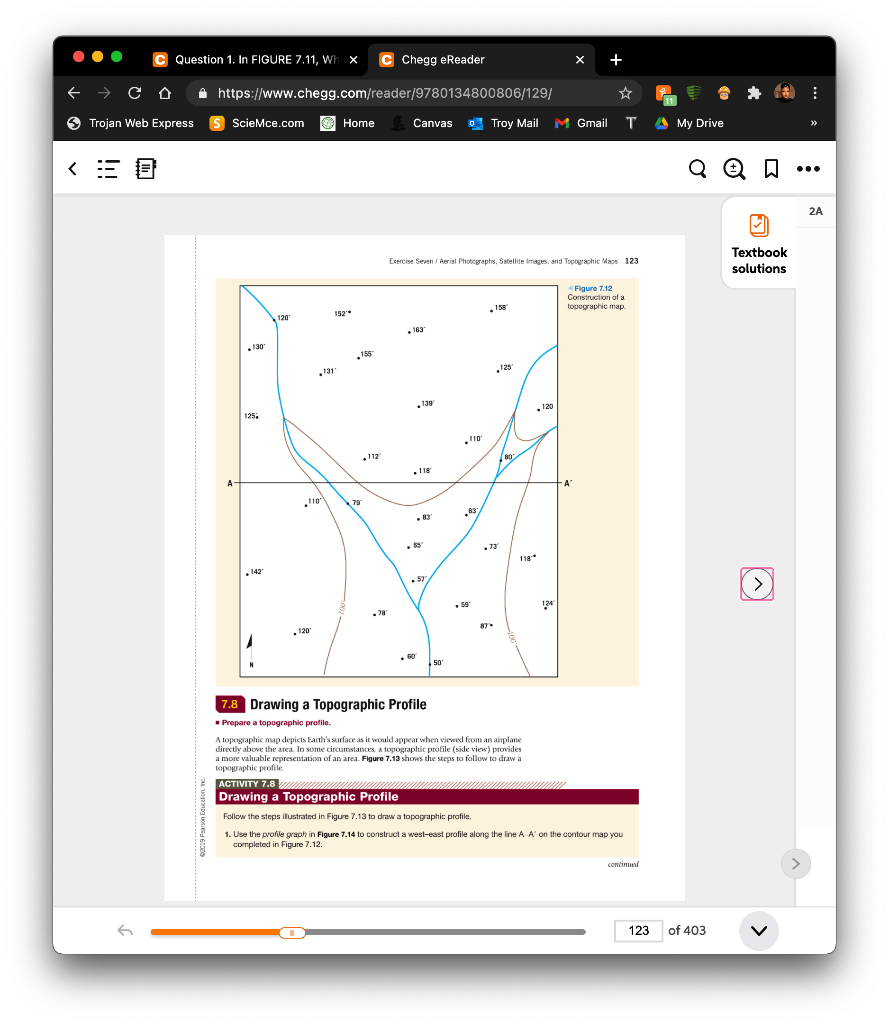The height and width of the screenshot is (1024, 889).
Task: Expand the page navigation down chevron
Action: click(758, 931)
